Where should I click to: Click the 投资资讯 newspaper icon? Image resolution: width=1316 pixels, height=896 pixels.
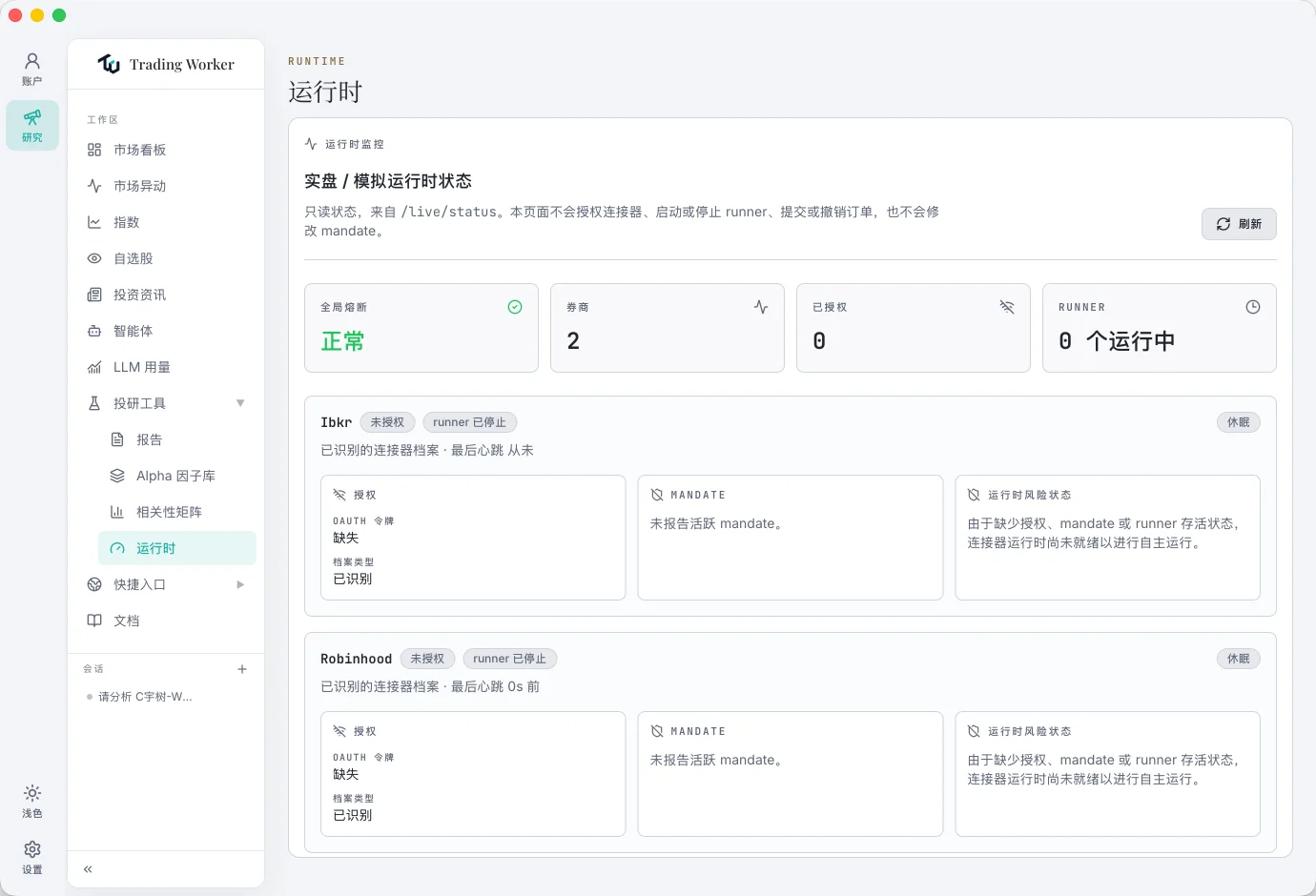point(94,295)
